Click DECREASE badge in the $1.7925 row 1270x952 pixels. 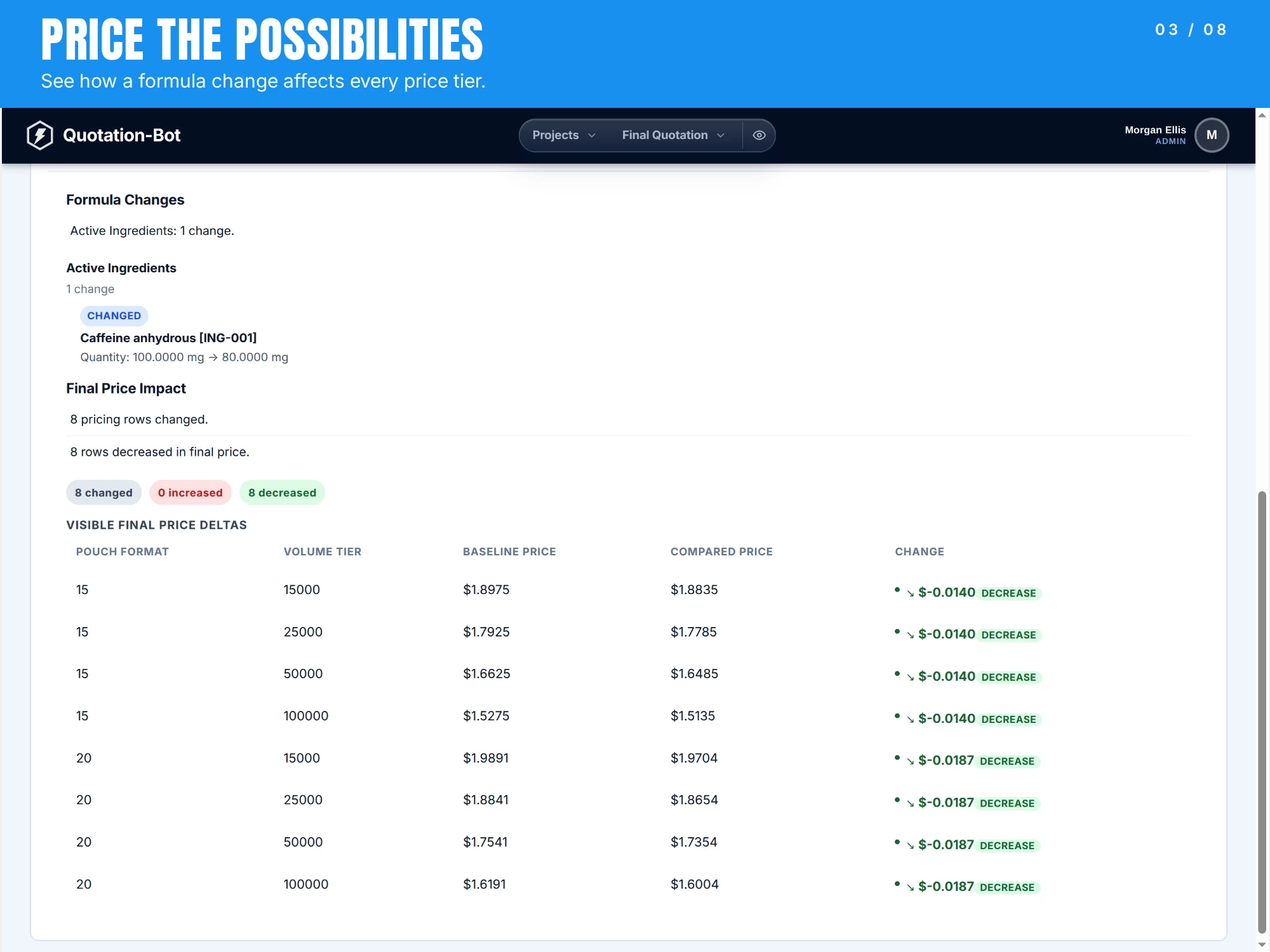(x=1008, y=635)
